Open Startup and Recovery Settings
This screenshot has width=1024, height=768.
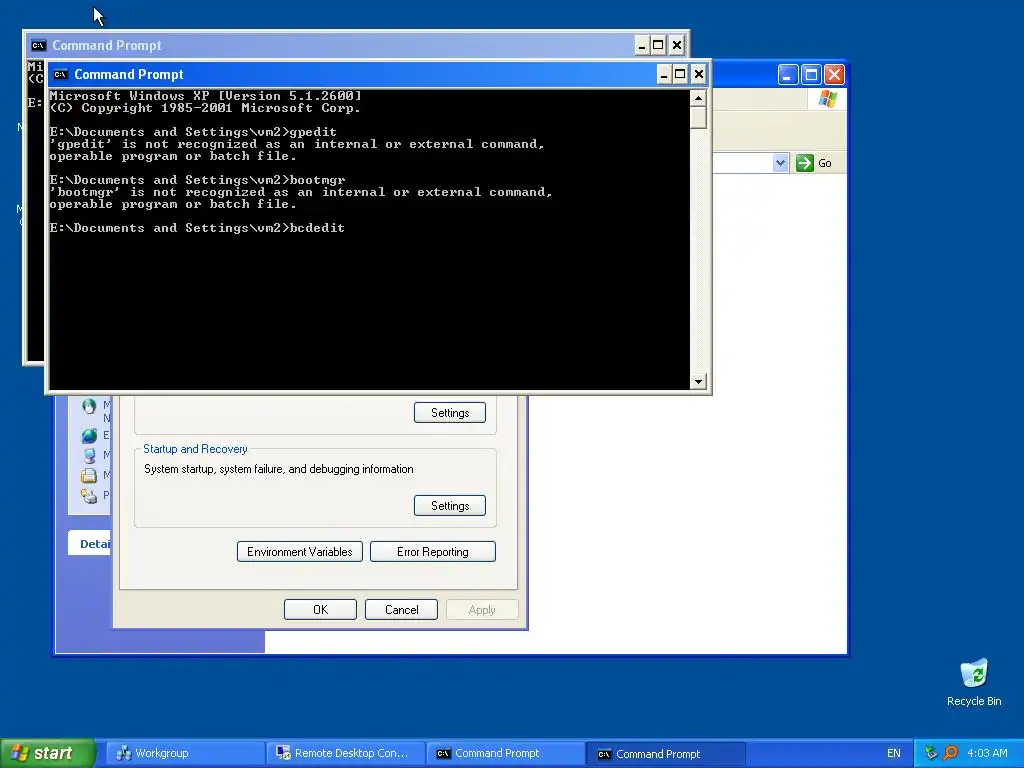(x=450, y=505)
